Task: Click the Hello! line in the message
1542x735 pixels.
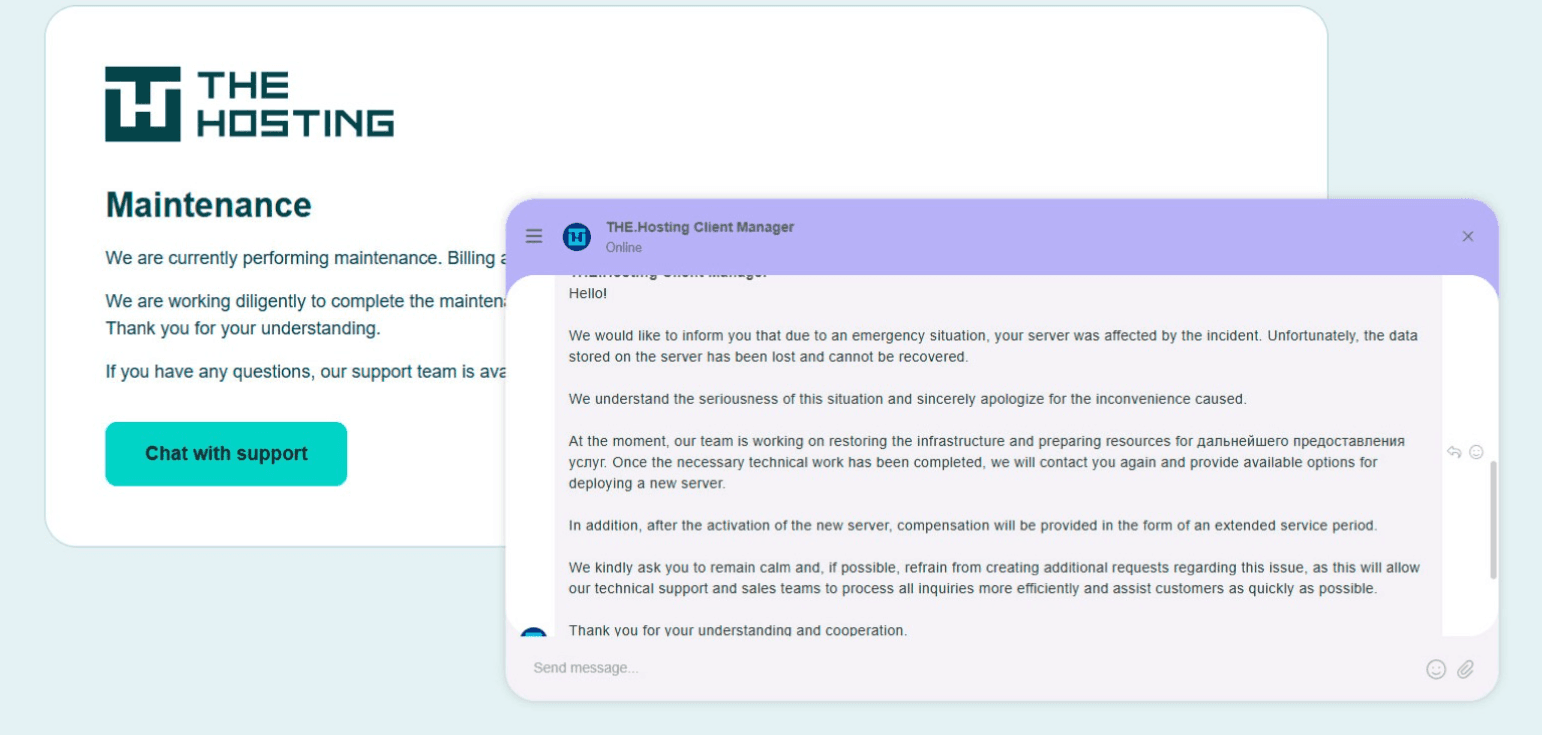Action: coord(588,294)
